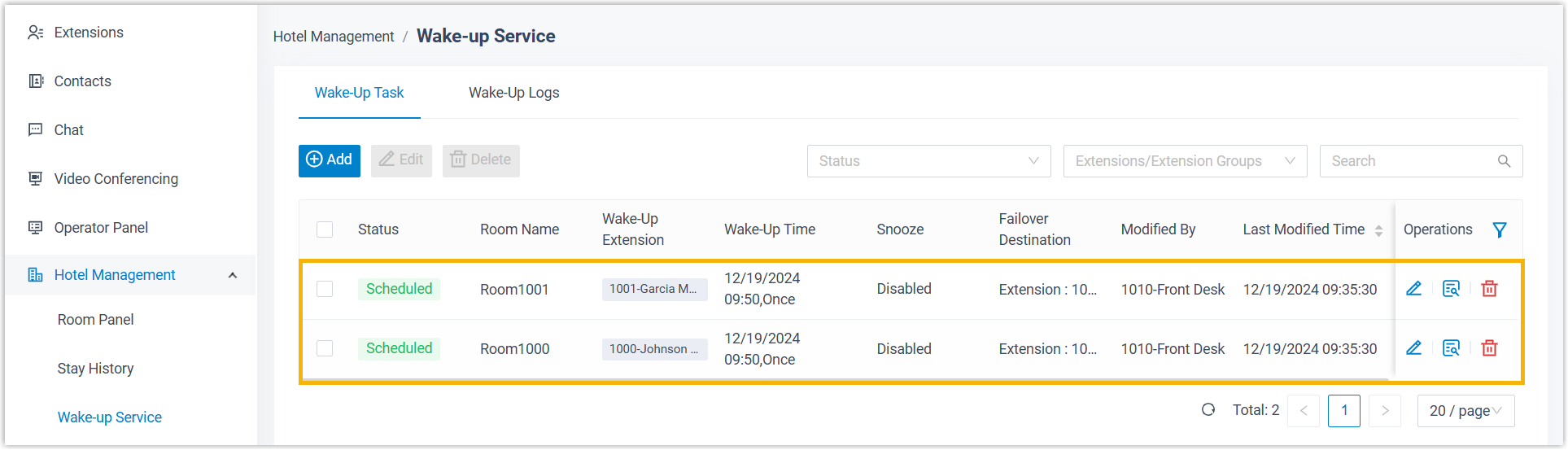Image resolution: width=1568 pixels, height=450 pixels.
Task: Click the edit pencil icon for Room1000
Action: coord(1413,348)
